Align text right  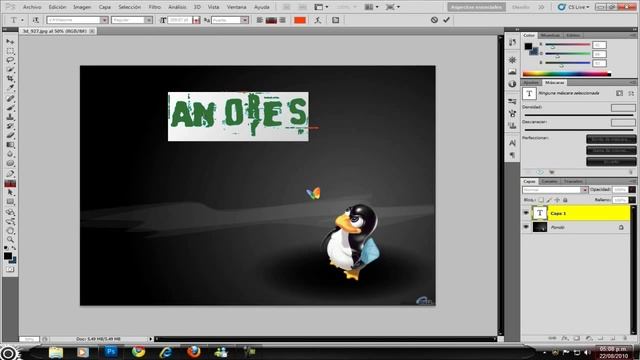[x=282, y=20]
